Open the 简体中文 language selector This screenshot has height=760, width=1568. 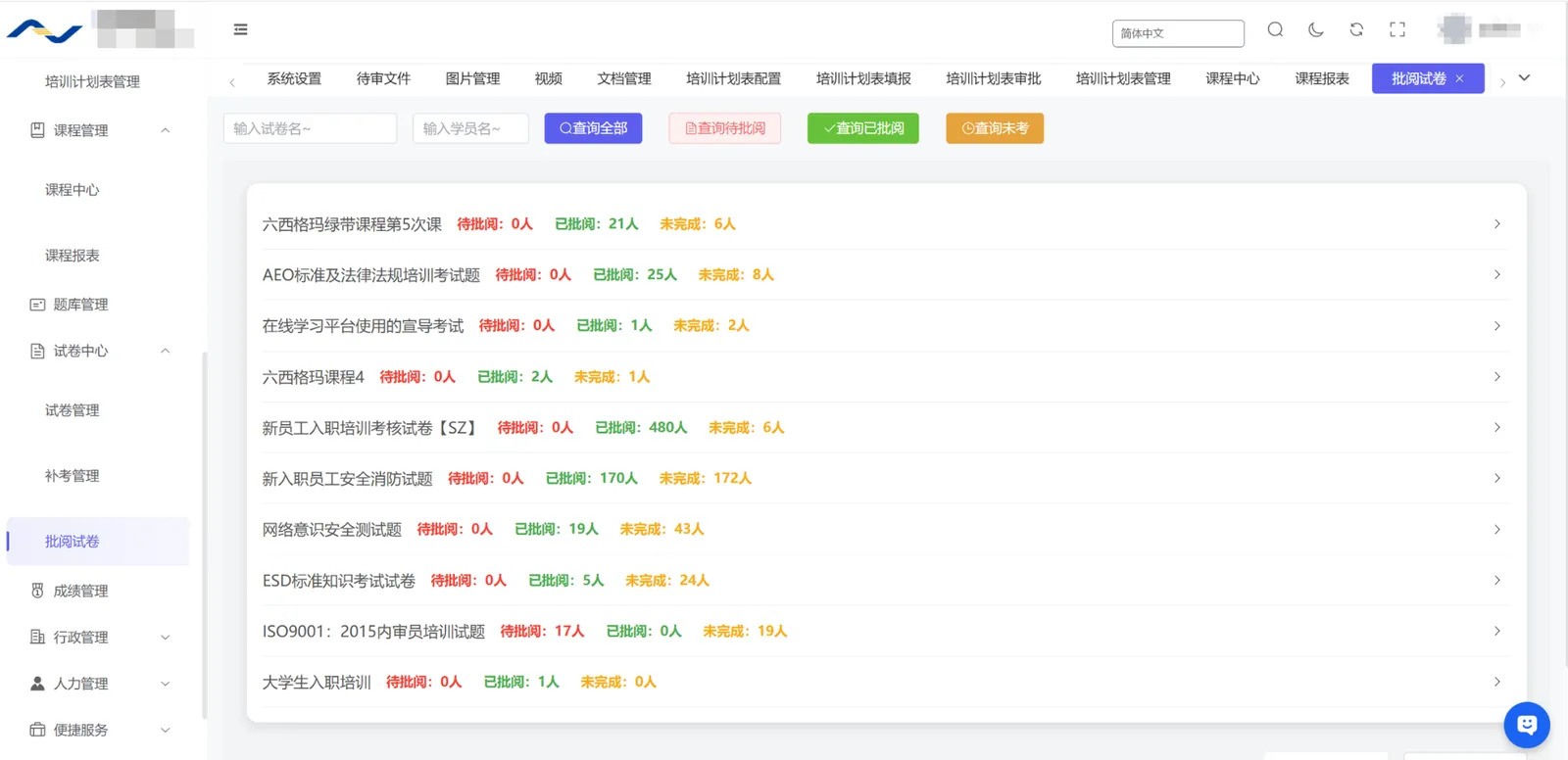[x=1178, y=33]
